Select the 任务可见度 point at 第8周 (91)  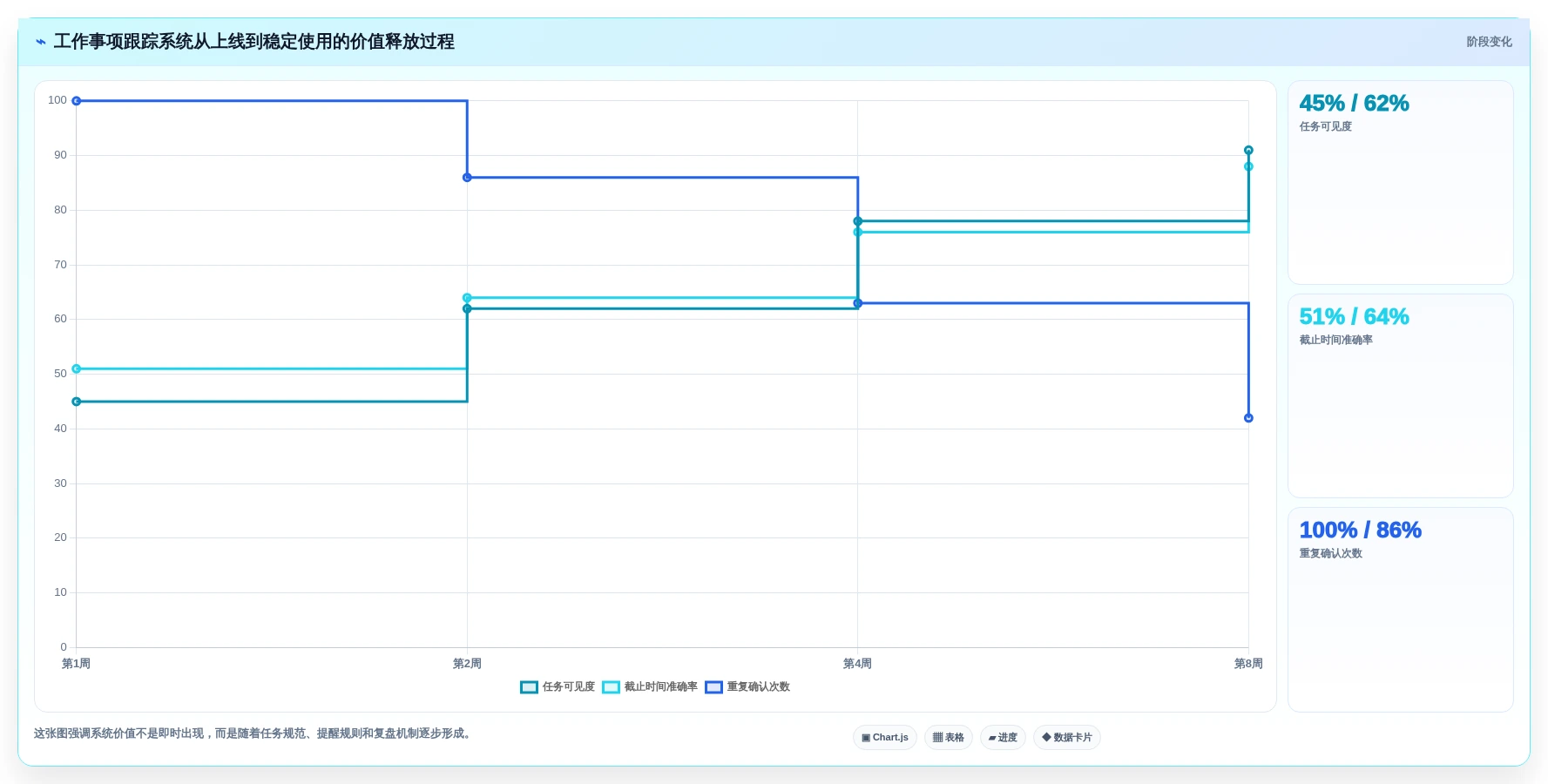pos(1248,151)
